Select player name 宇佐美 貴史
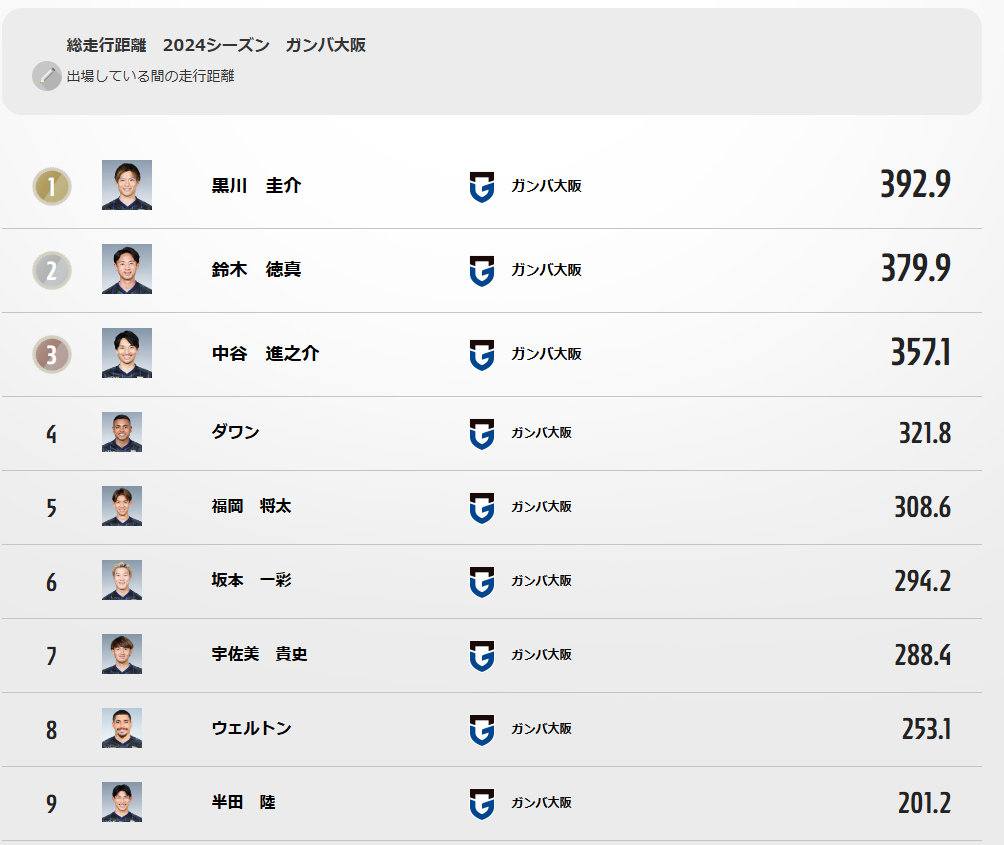 coord(259,654)
